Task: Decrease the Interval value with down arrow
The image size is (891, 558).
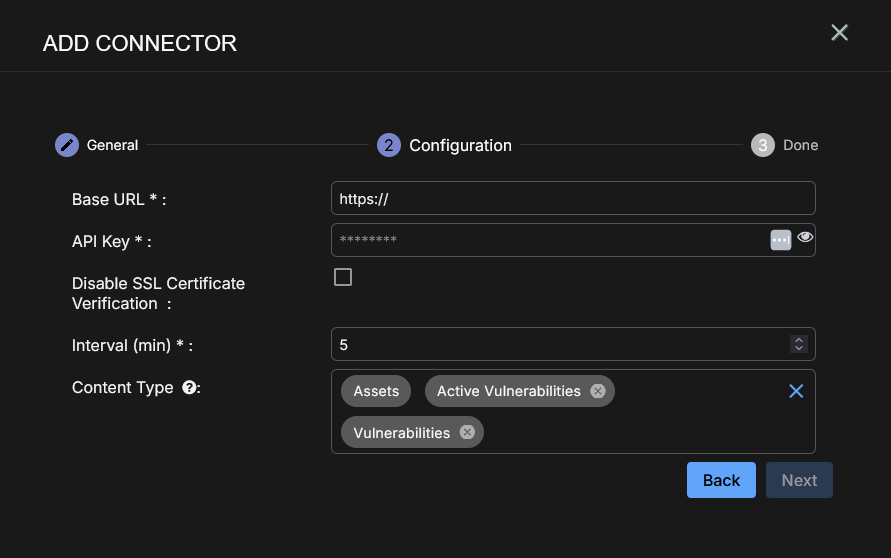Action: click(798, 348)
